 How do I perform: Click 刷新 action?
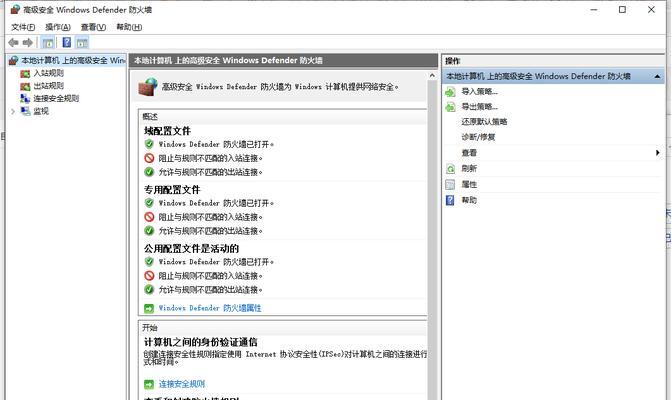point(469,169)
